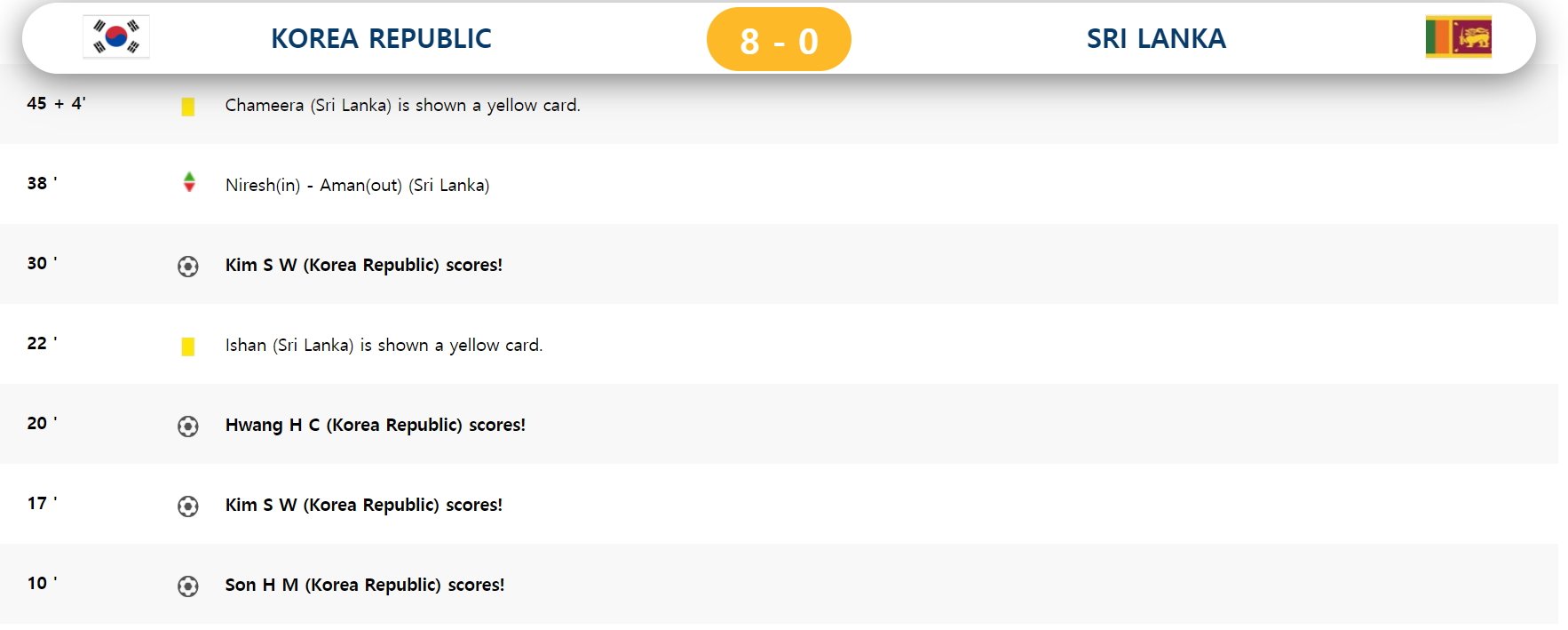Viewport: 1568px width, 630px height.
Task: Open the SRI LANKA team name
Action: 1156,38
